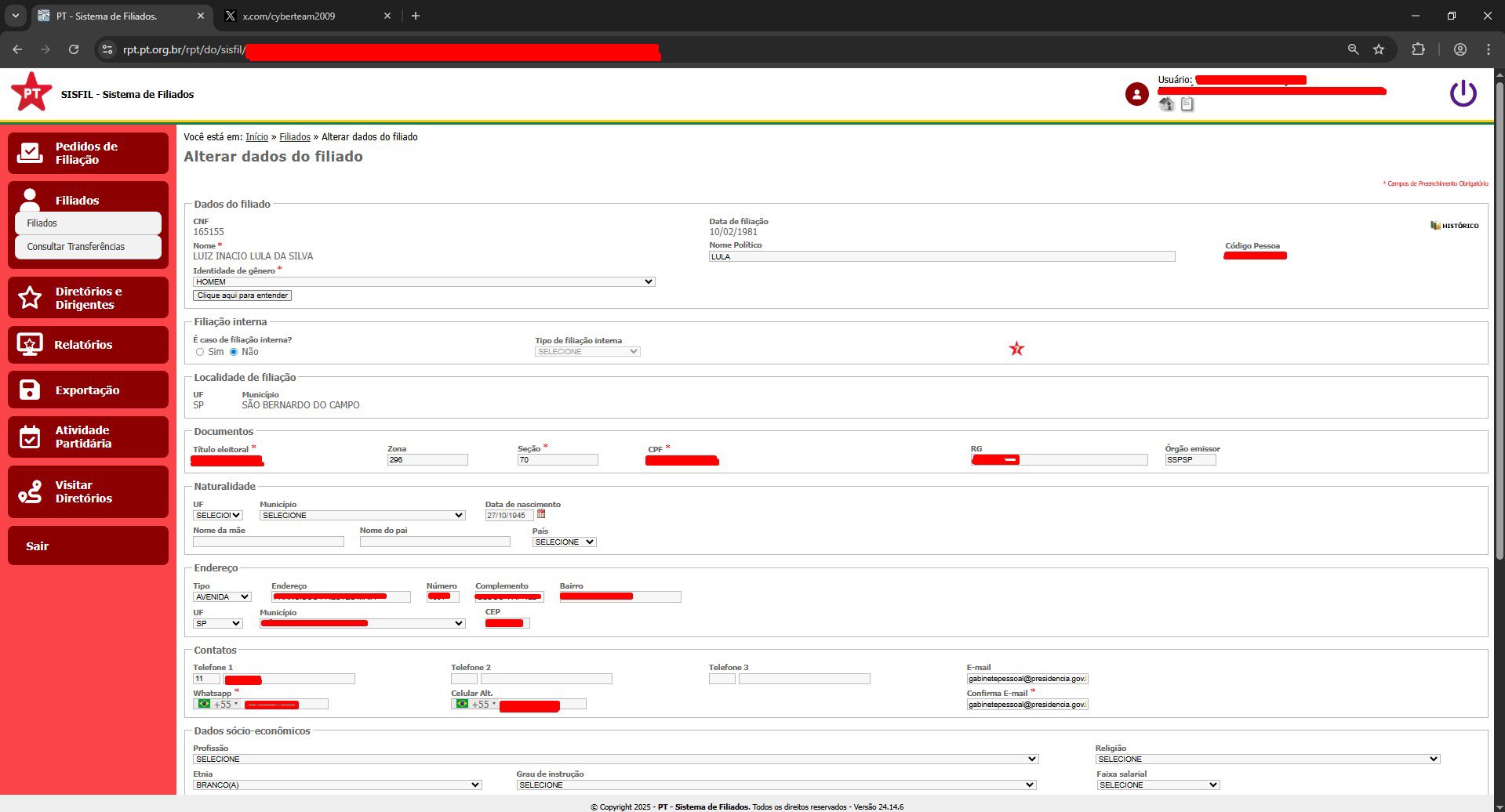This screenshot has width=1505, height=812.
Task: Click the Nome da mãe field
Action: [x=268, y=542]
